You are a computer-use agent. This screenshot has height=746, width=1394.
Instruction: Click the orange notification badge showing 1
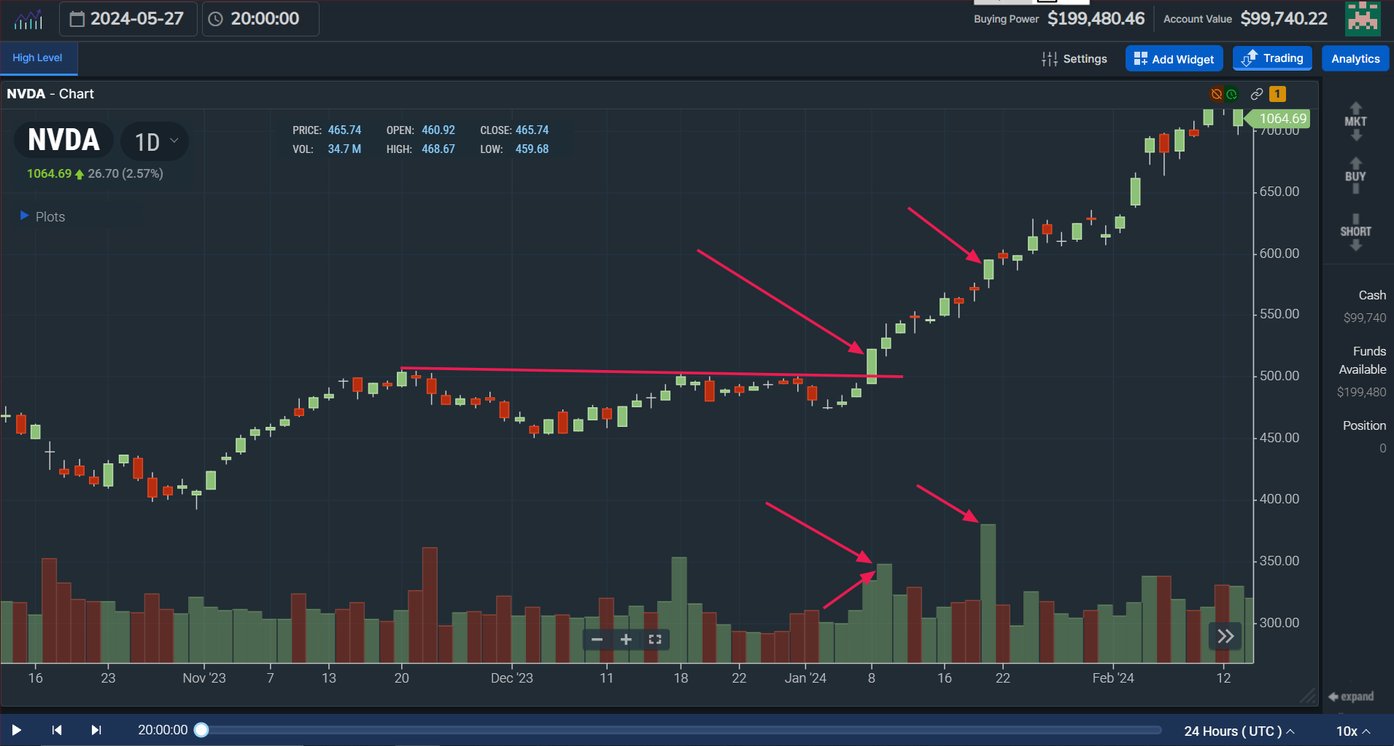[x=1277, y=93]
